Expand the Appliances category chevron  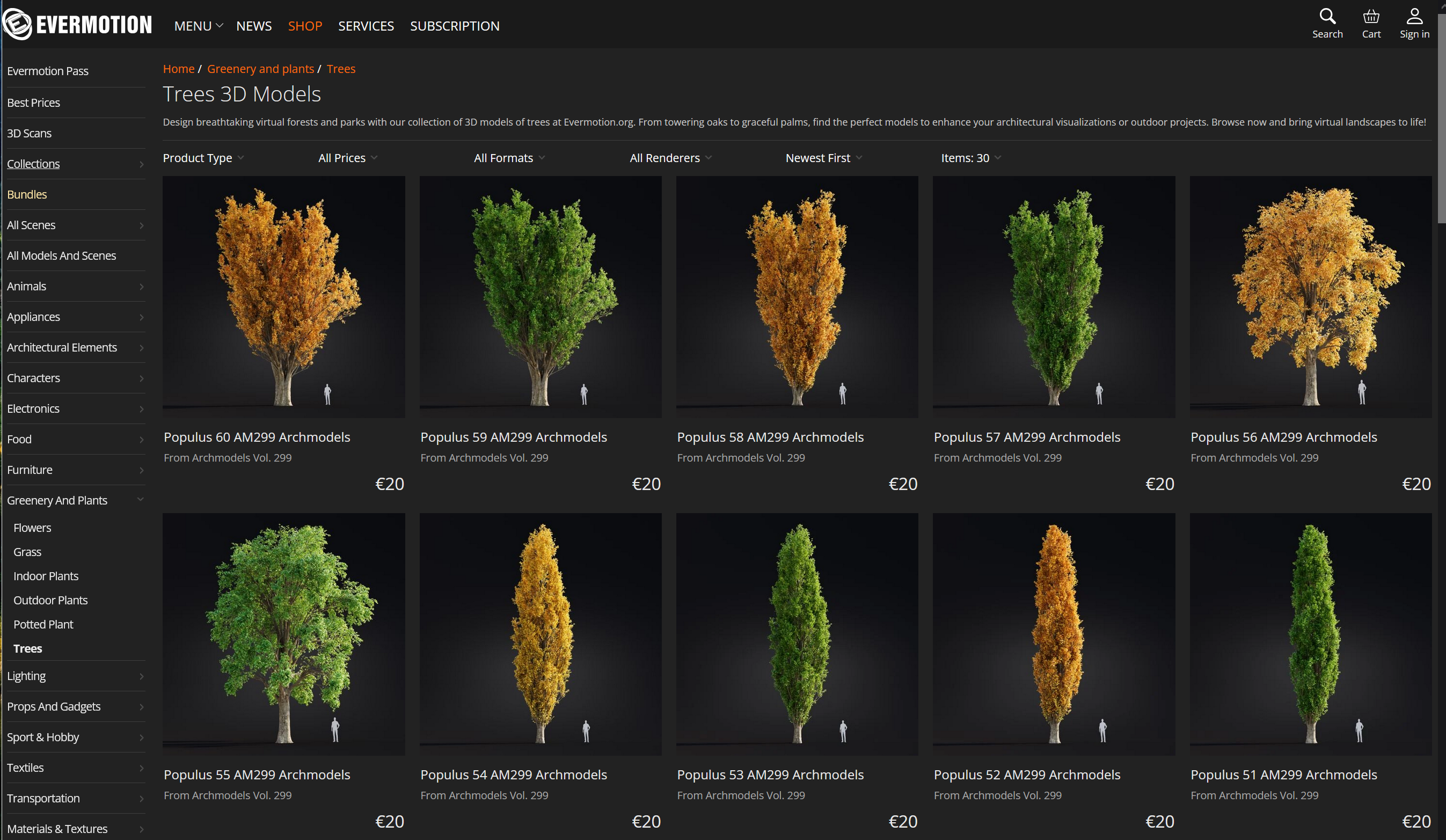(141, 317)
